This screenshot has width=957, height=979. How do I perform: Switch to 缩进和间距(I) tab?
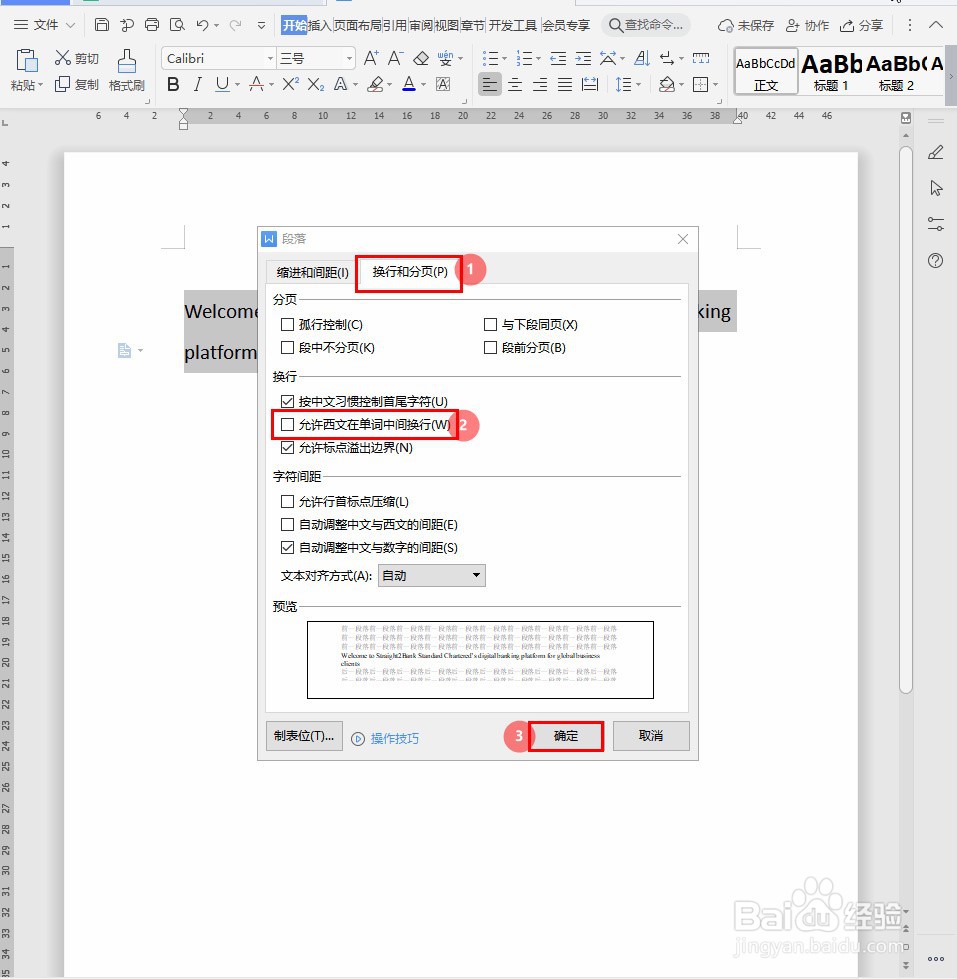coord(313,273)
